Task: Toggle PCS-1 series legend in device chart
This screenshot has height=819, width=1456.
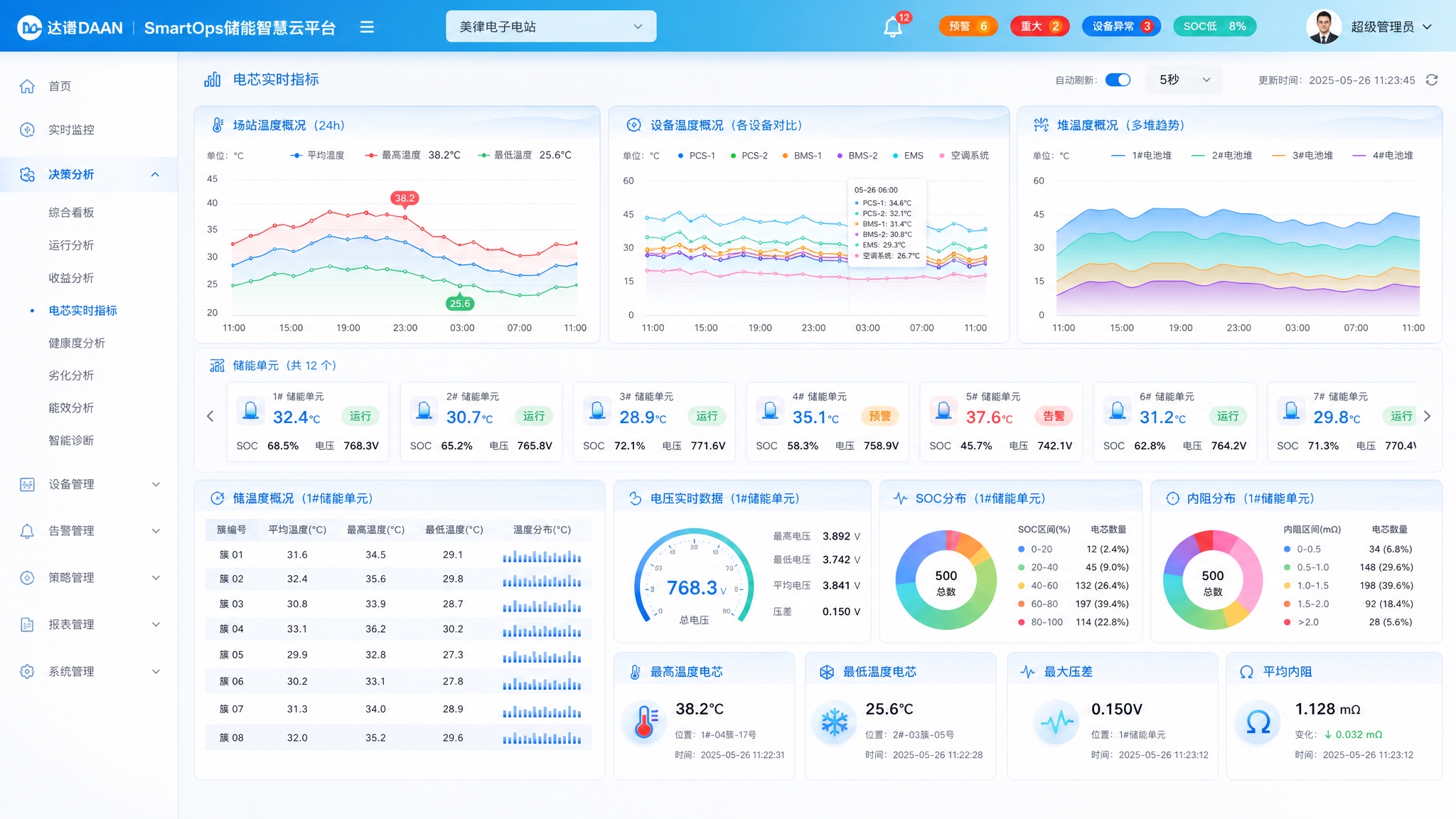Action: [696, 156]
